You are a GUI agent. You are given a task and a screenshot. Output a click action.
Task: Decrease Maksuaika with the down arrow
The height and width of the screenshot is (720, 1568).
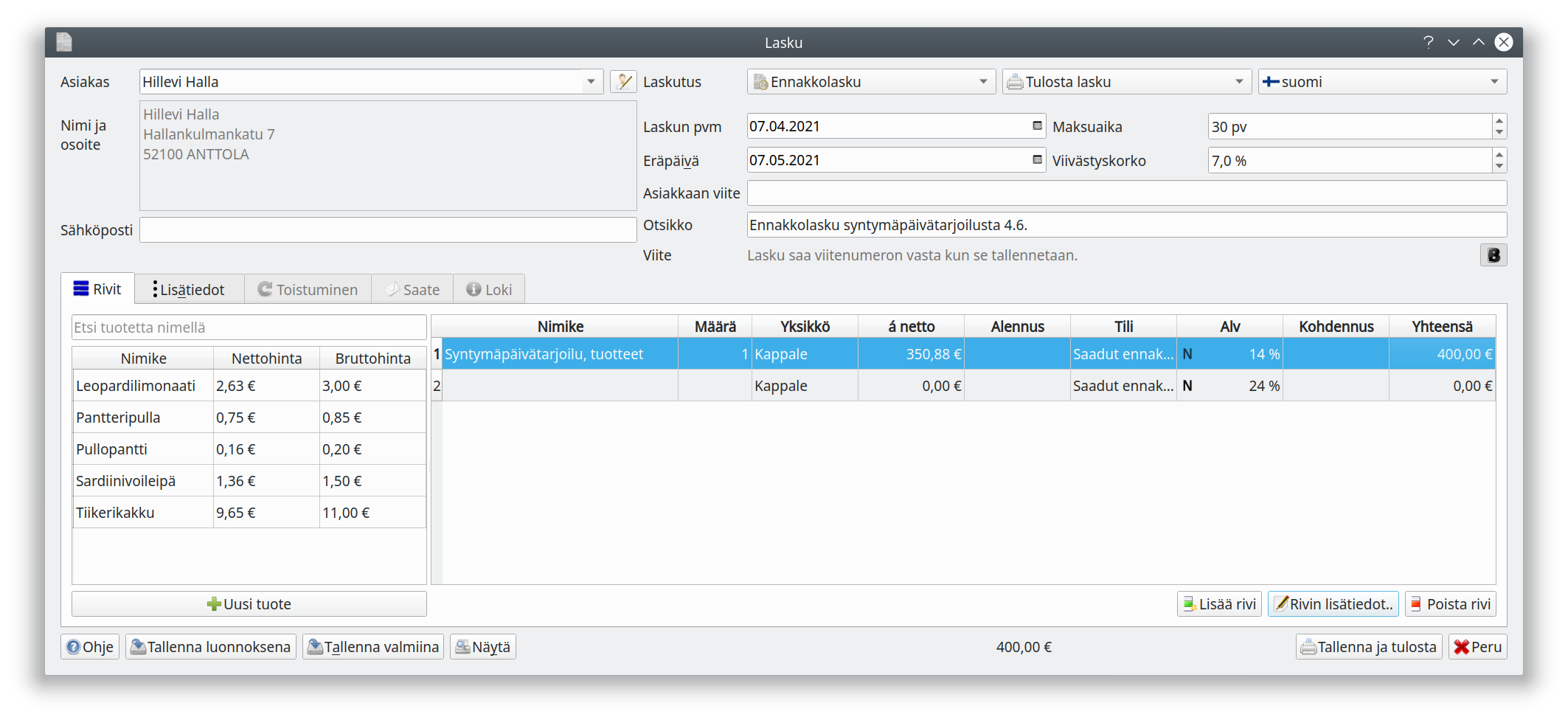pos(1499,133)
